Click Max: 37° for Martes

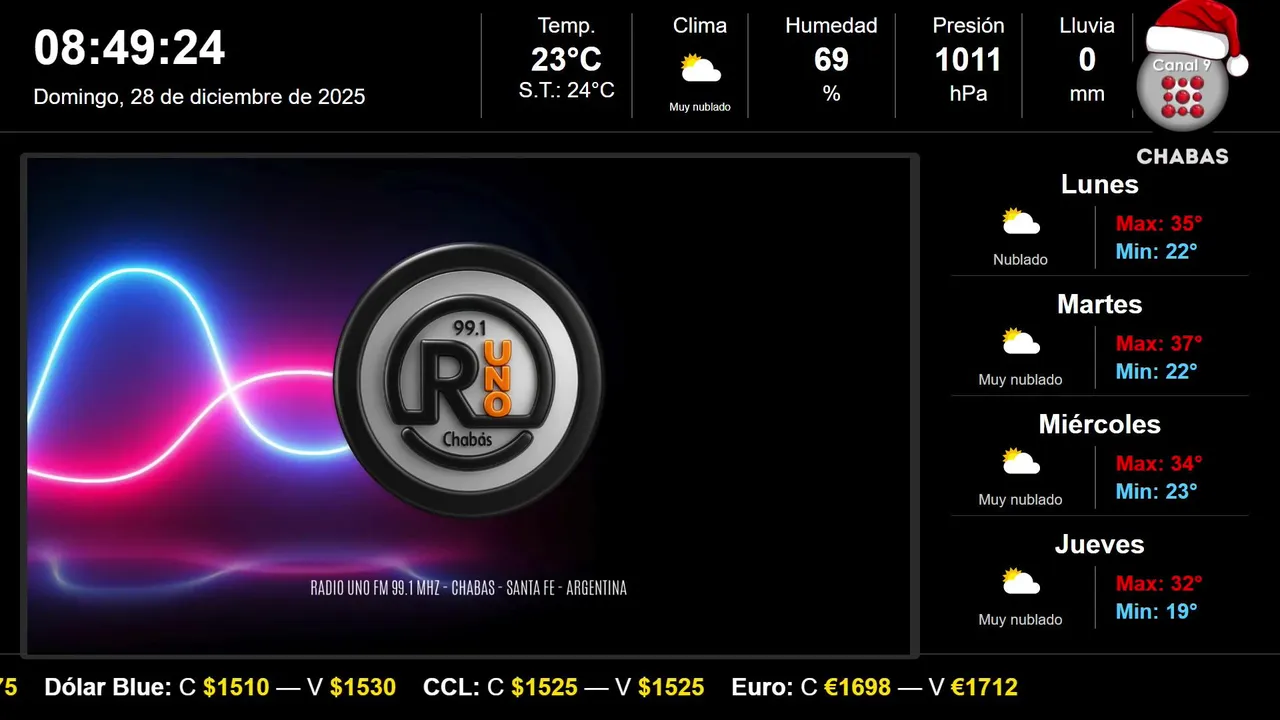click(x=1159, y=343)
